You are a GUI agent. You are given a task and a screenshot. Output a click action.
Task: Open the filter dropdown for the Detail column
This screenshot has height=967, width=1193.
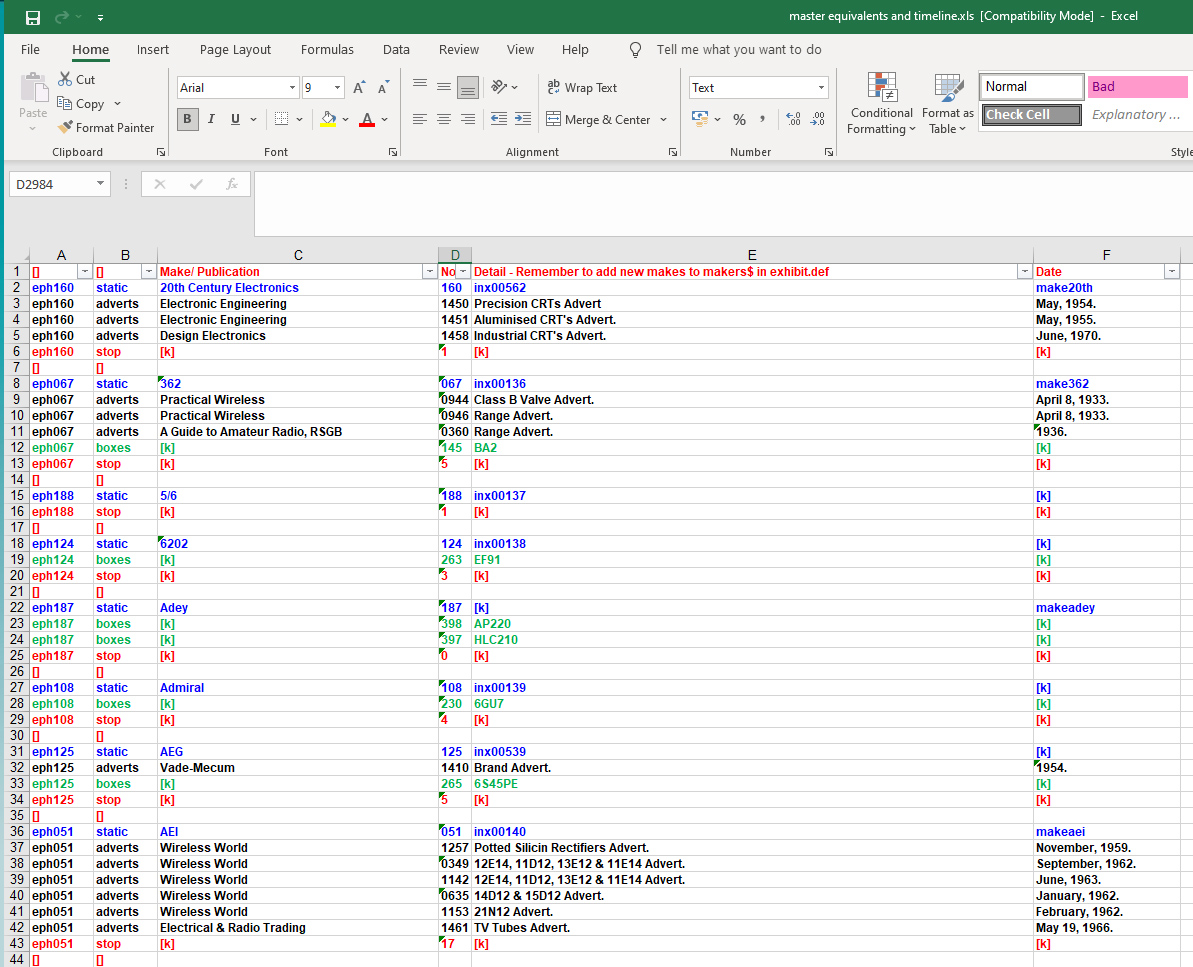tap(1025, 272)
